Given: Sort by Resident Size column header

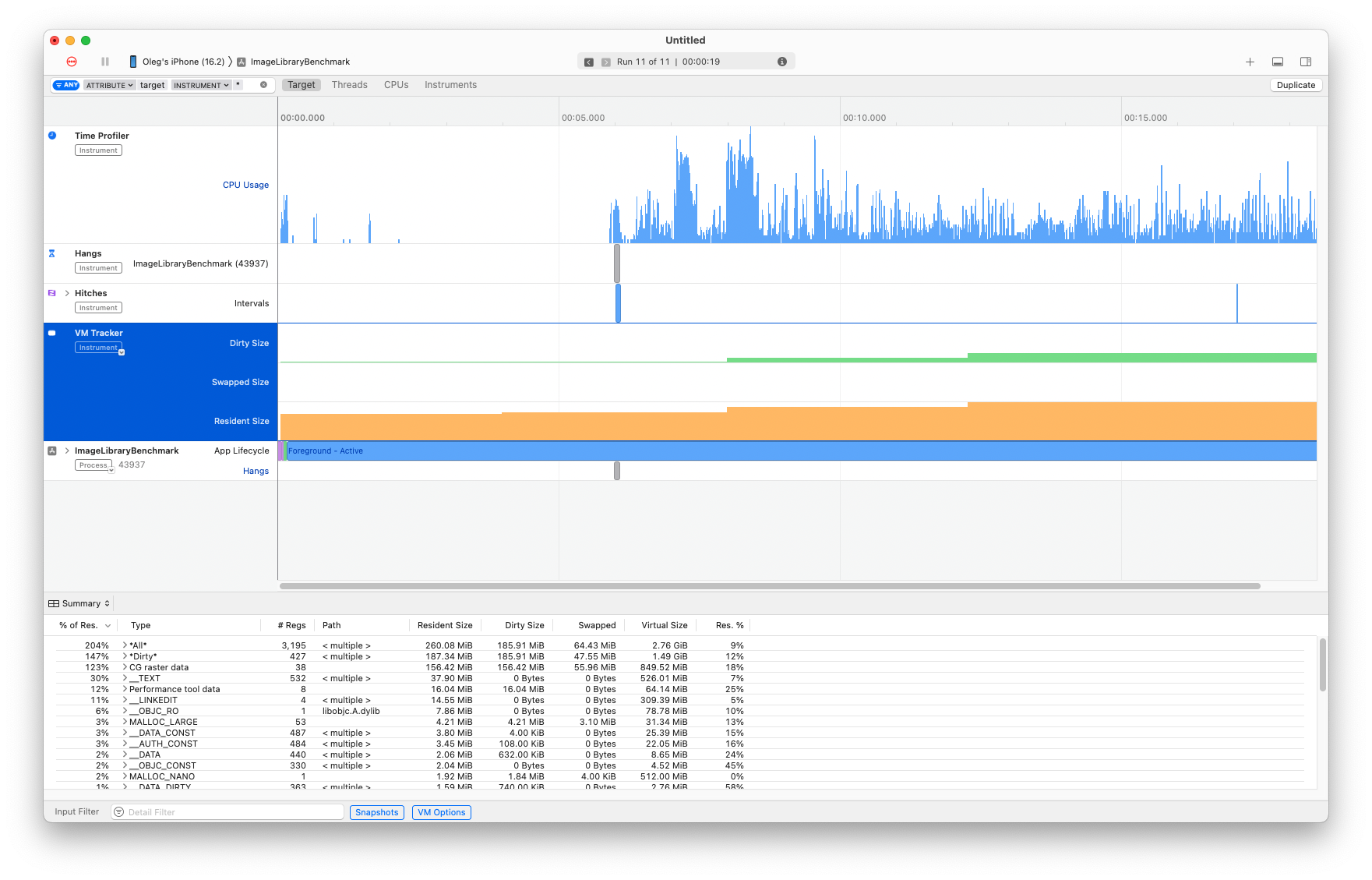Looking at the screenshot, I should point(444,625).
